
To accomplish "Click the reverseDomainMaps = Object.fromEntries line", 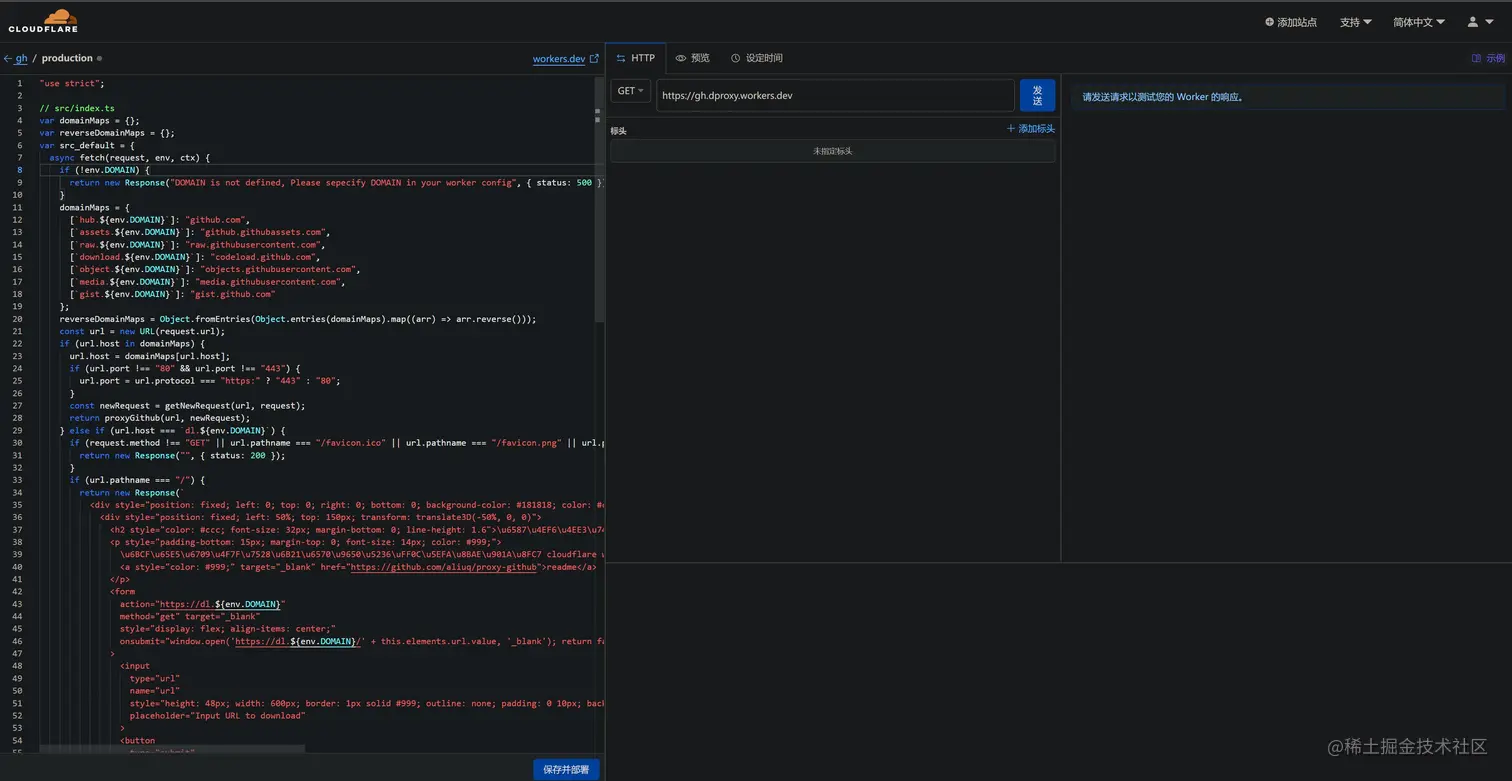I will coord(298,319).
